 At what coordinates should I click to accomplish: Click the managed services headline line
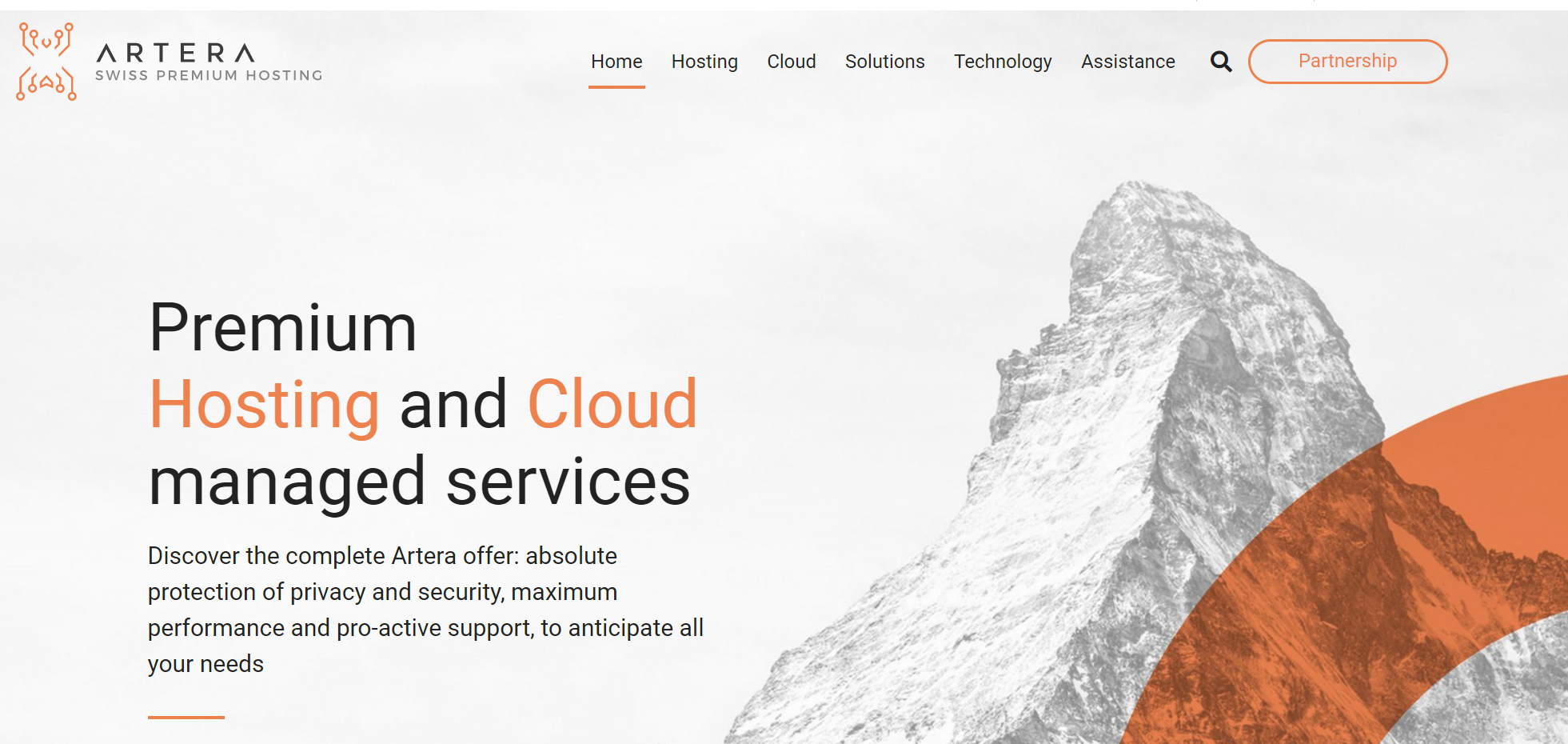(x=420, y=482)
